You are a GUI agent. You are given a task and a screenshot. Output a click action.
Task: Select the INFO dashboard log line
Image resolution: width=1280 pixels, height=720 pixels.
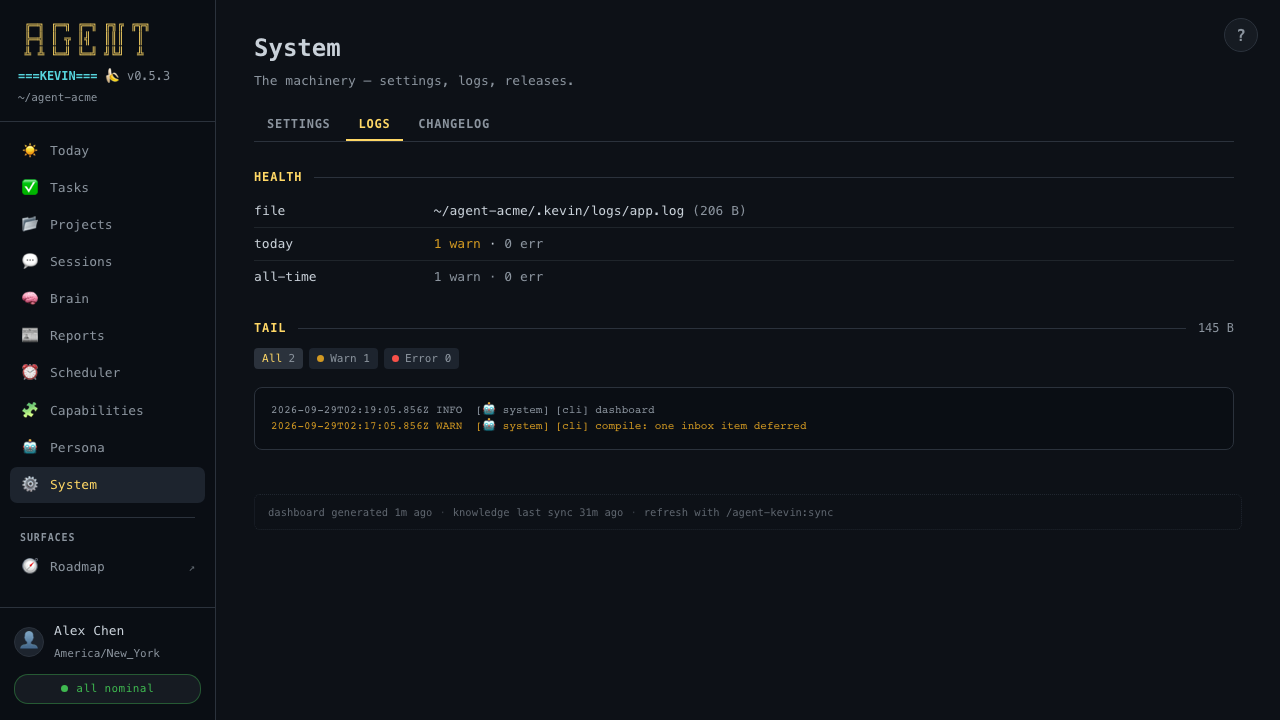tap(463, 410)
